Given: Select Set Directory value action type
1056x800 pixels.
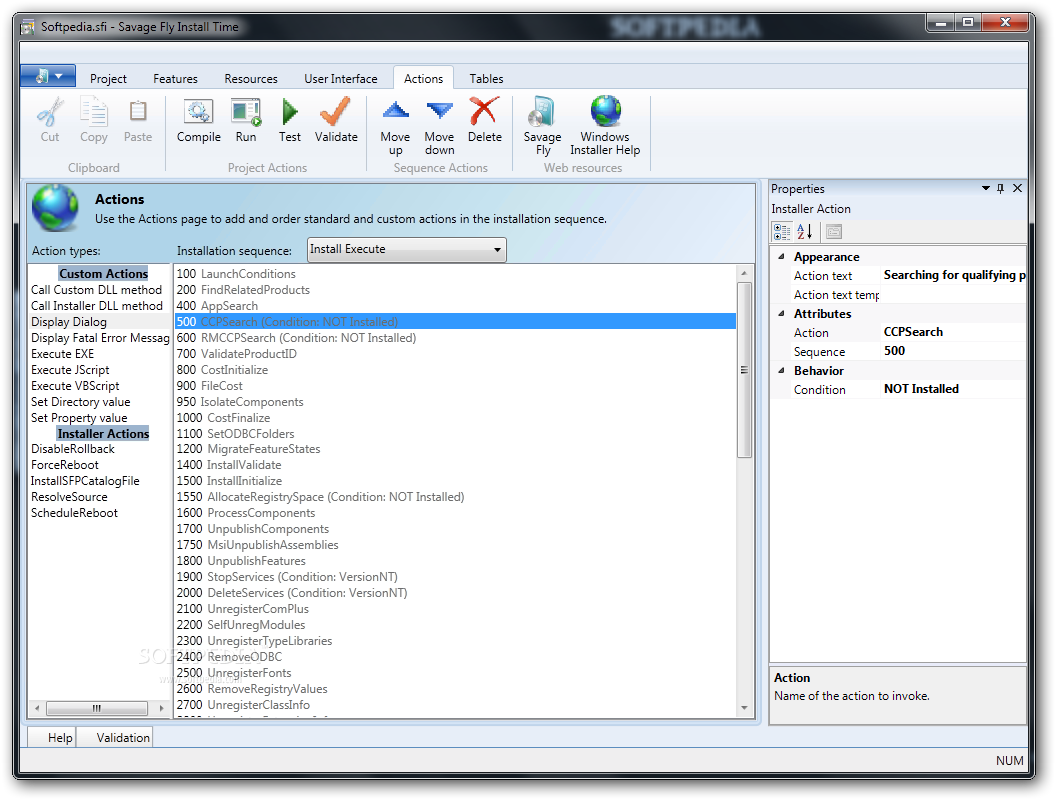Looking at the screenshot, I should coord(80,402).
